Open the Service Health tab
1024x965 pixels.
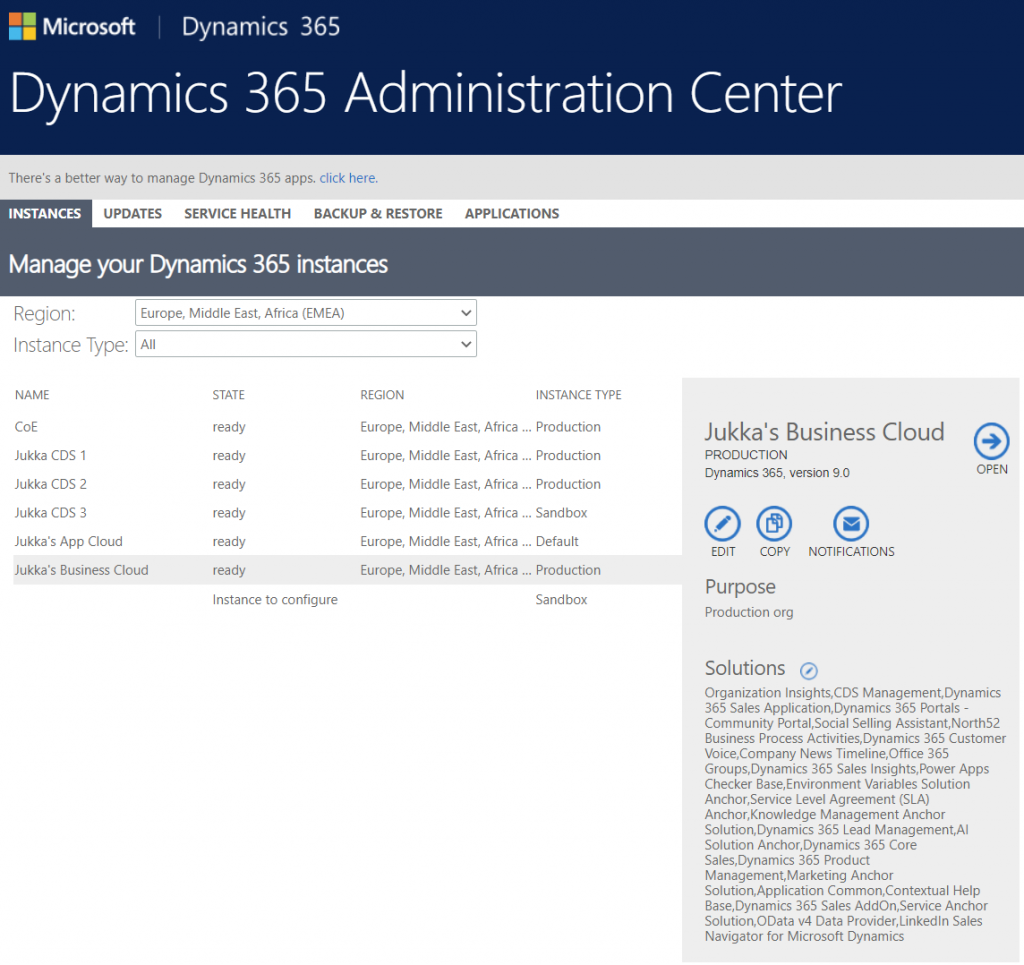coord(238,214)
